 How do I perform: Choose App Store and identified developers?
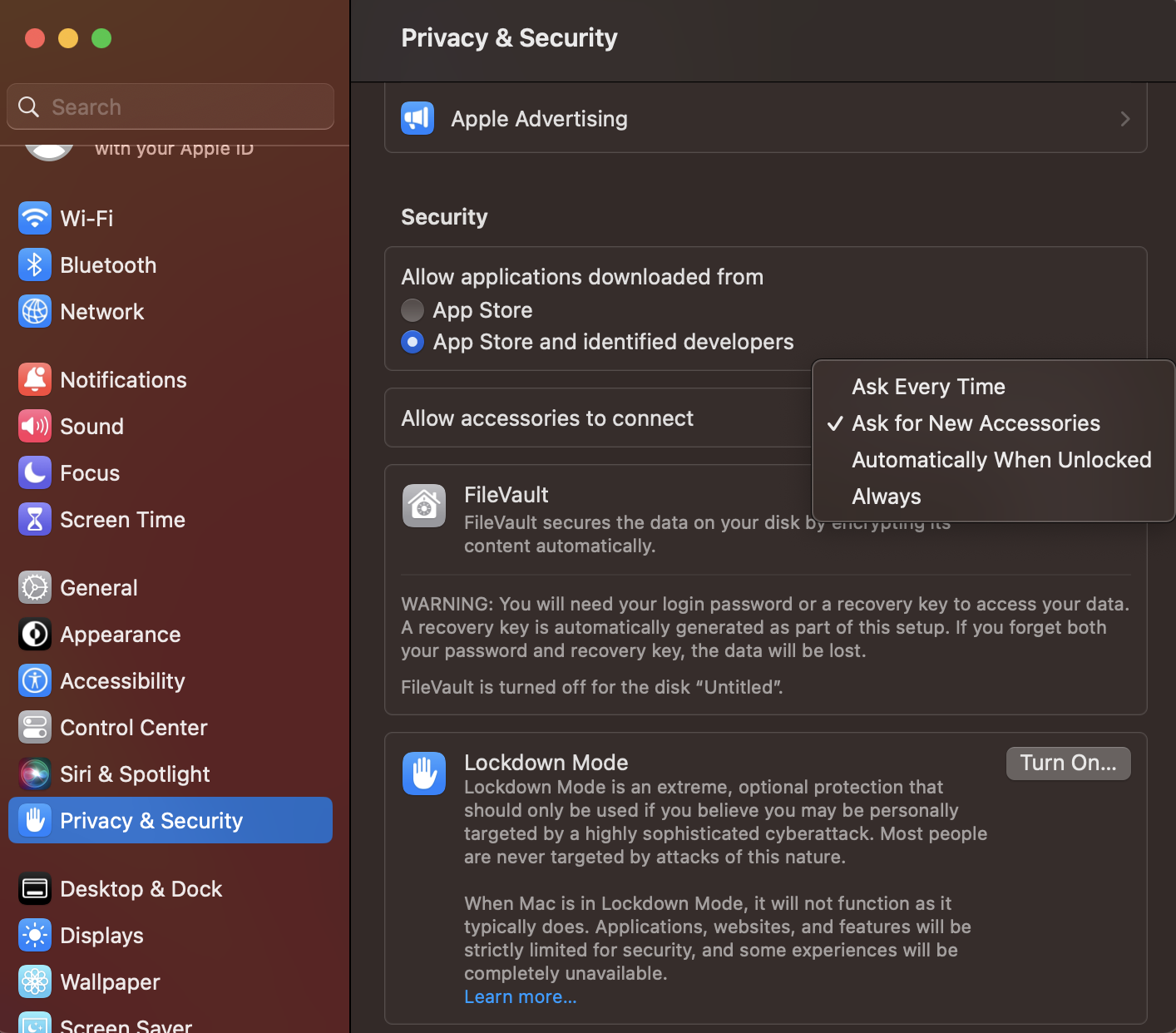(x=413, y=341)
